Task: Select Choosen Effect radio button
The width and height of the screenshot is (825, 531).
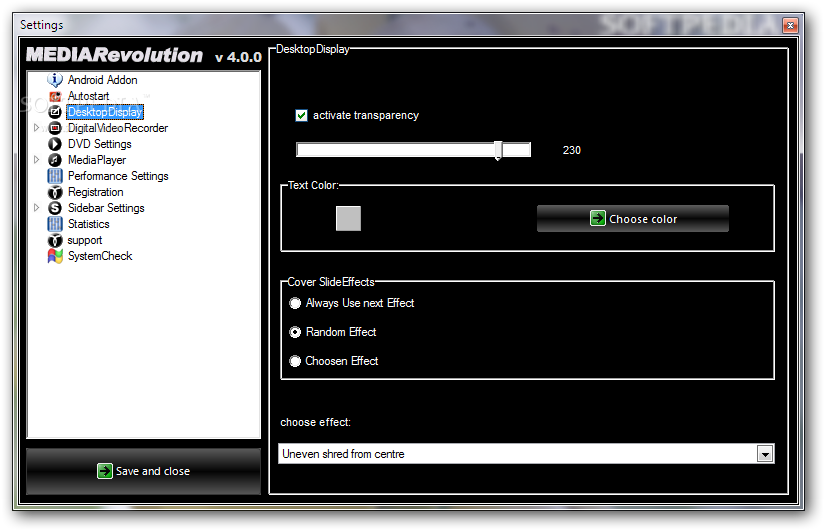Action: click(295, 361)
